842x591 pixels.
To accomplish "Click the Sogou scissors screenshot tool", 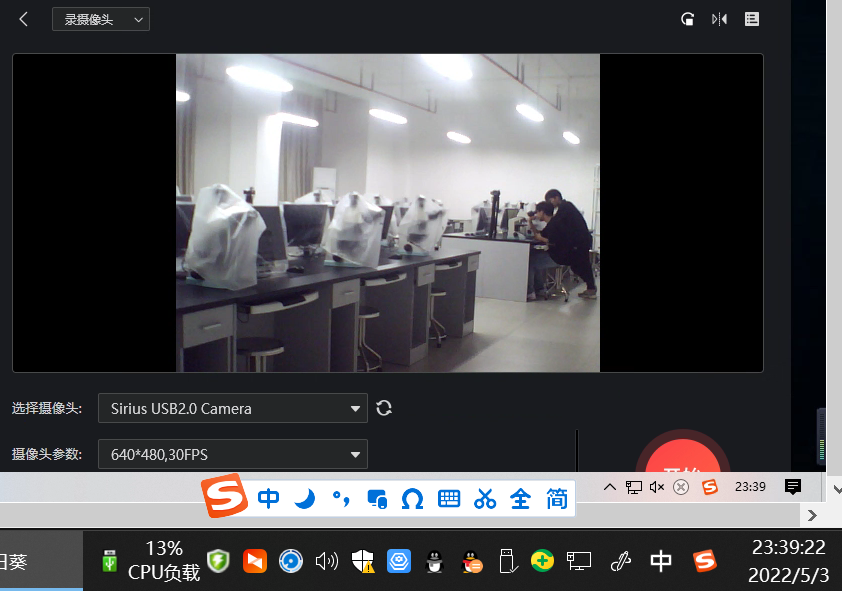I will pyautogui.click(x=485, y=498).
